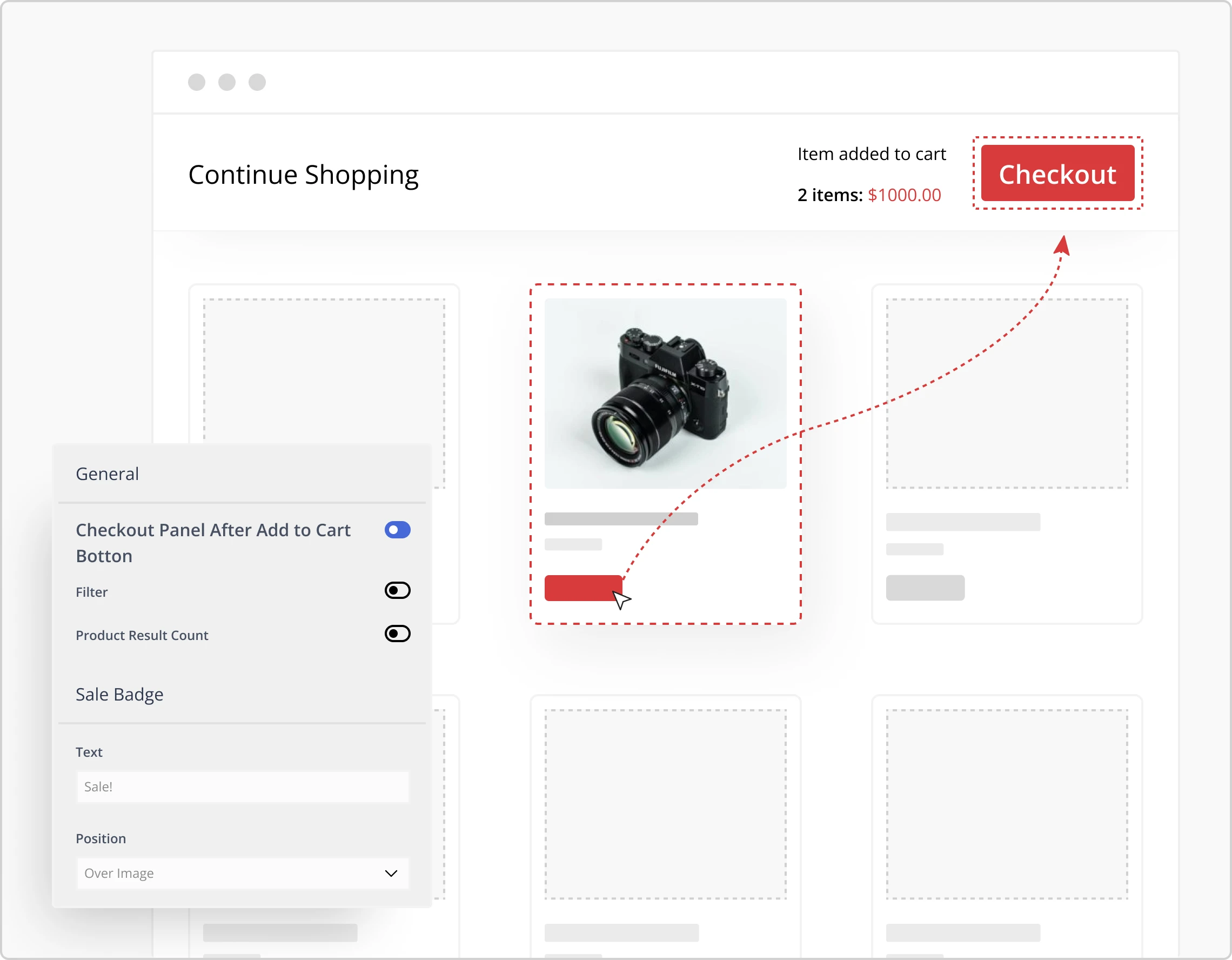
Task: Click the red Checkout button
Action: click(1057, 174)
